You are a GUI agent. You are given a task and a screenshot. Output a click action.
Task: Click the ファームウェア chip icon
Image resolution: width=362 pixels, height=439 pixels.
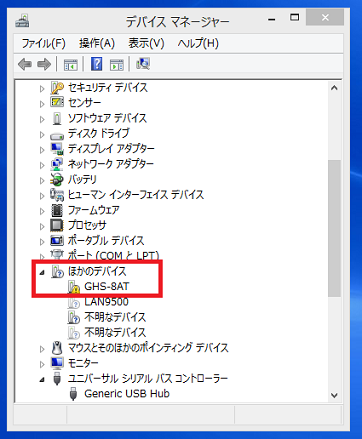pos(57,210)
